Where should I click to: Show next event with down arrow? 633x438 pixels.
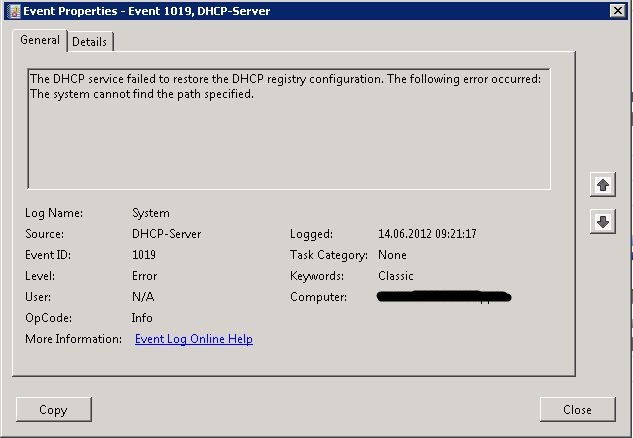[x=602, y=222]
